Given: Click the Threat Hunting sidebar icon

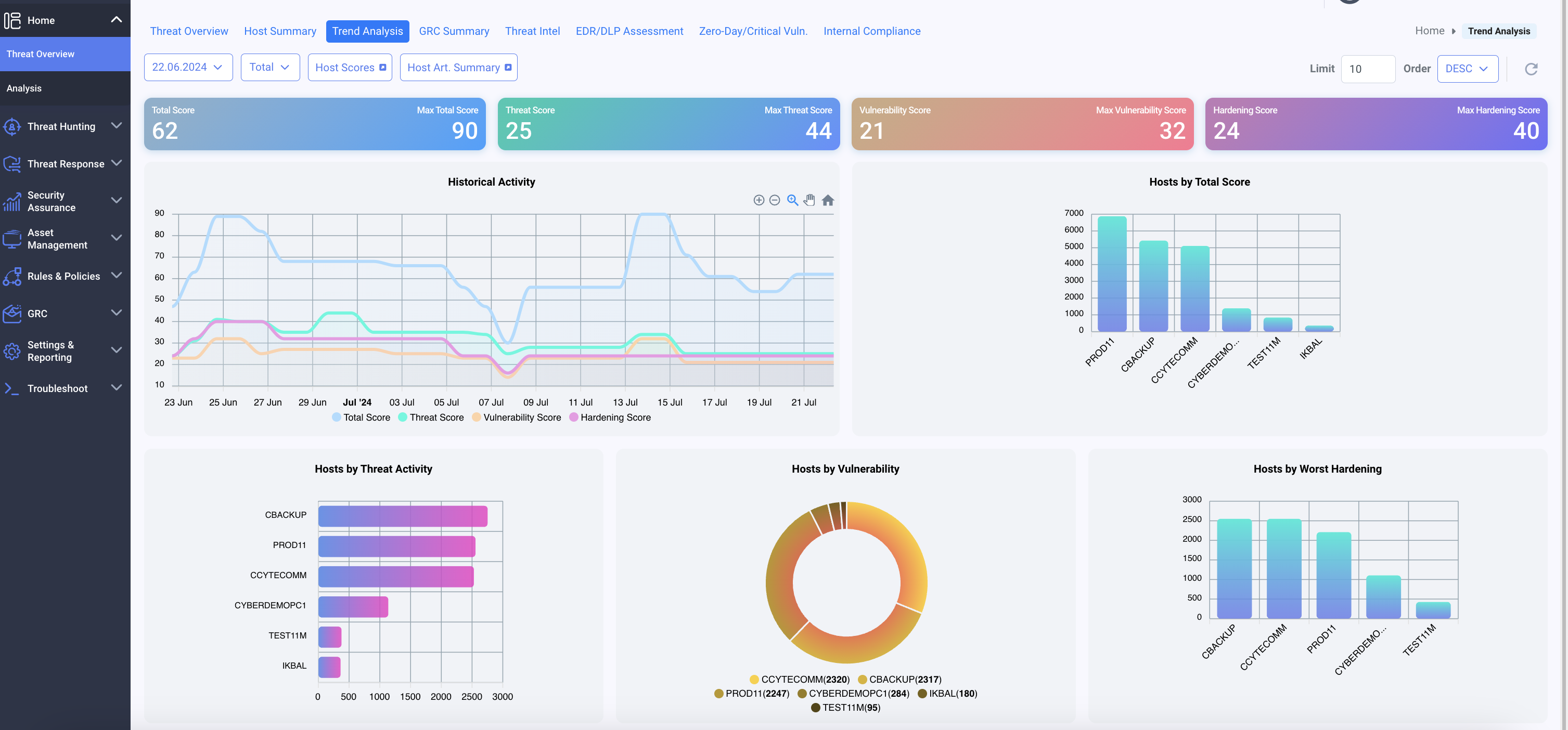Looking at the screenshot, I should click(x=12, y=126).
